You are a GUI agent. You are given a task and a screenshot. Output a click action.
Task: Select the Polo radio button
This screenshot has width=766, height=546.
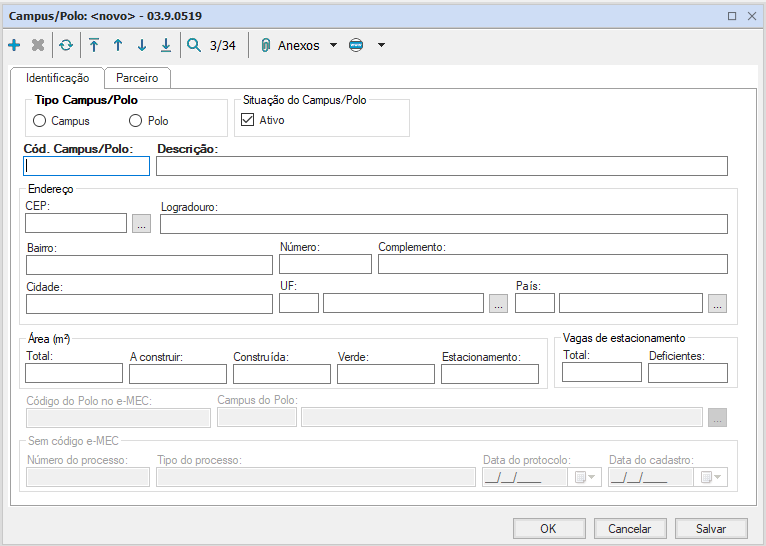pyautogui.click(x=136, y=121)
